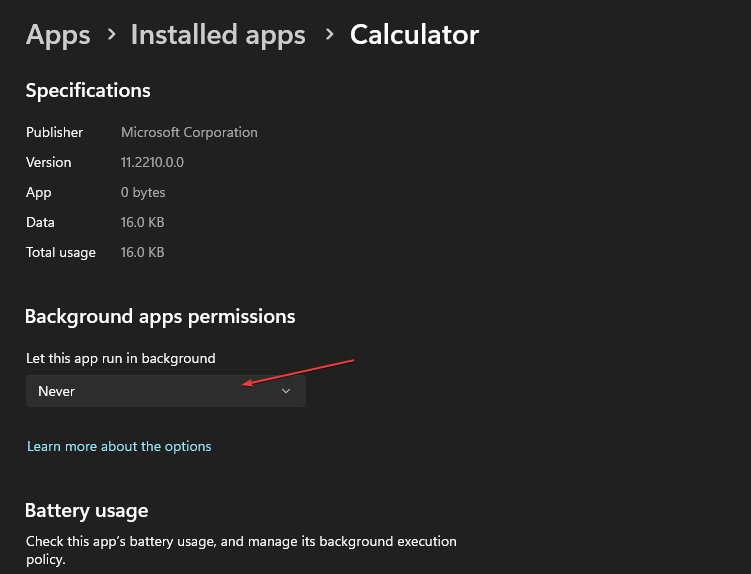Select the version number 11.2210.0.0
This screenshot has width=751, height=574.
click(x=152, y=162)
